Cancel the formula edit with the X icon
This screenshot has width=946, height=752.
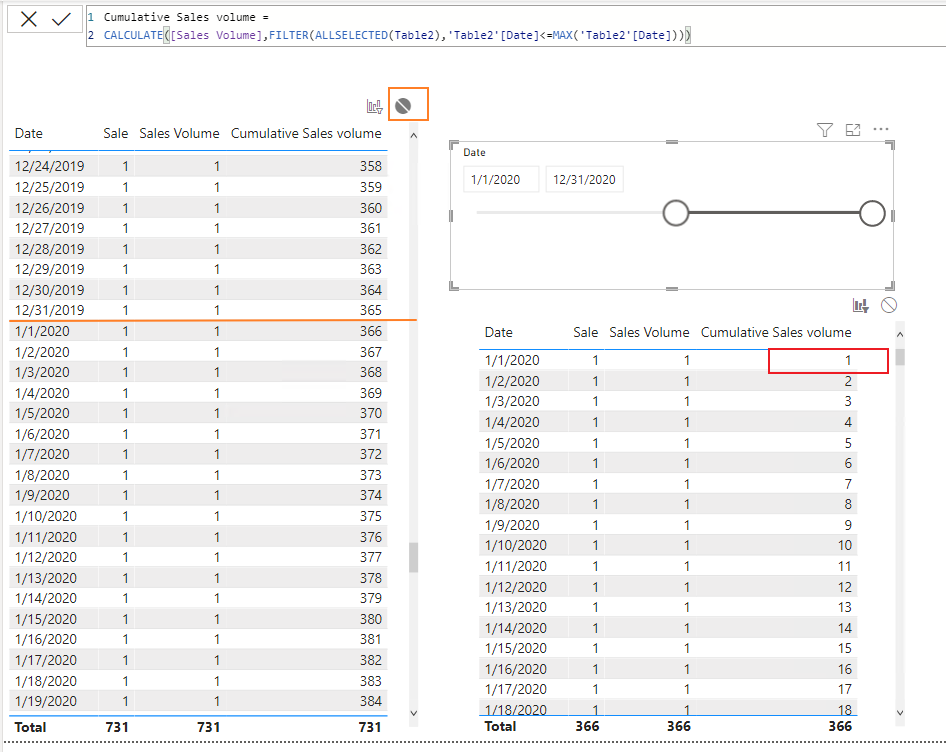point(28,19)
